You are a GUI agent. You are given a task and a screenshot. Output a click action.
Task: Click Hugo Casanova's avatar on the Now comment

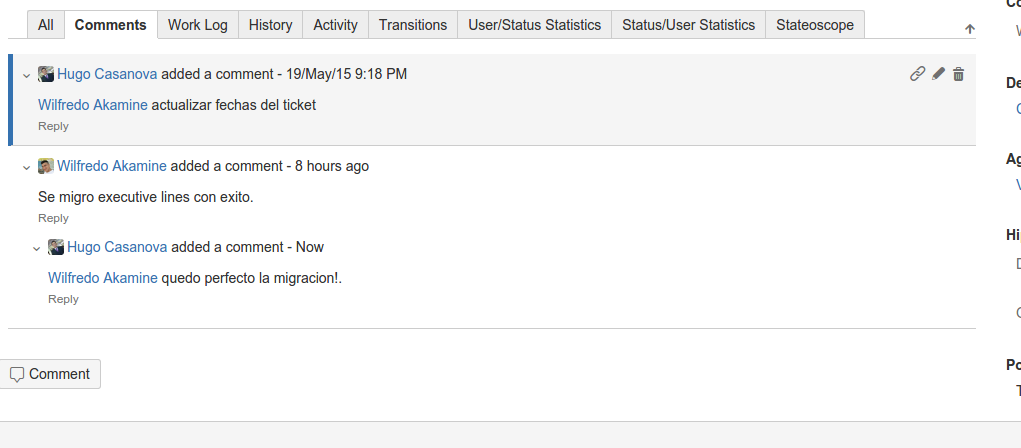point(56,247)
